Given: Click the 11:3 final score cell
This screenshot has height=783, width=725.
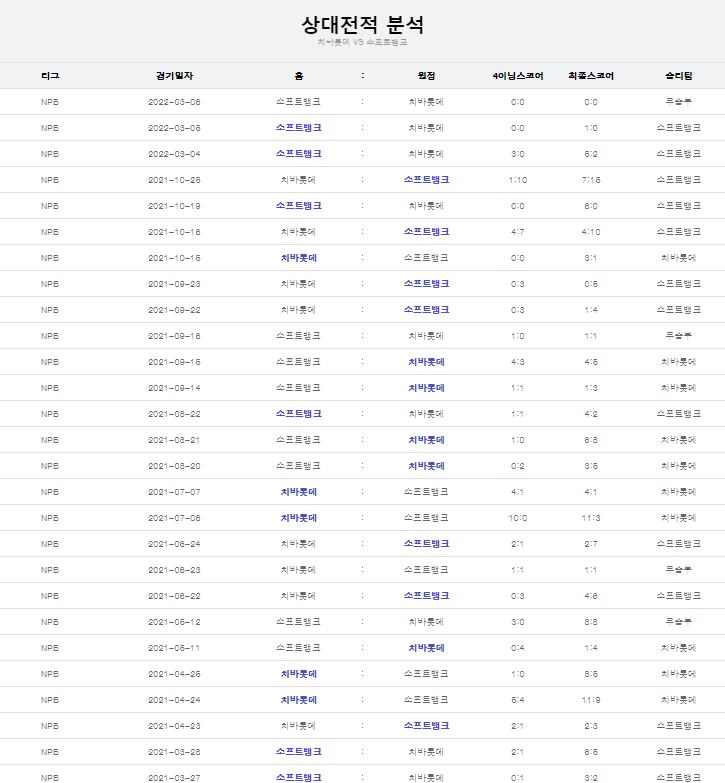Looking at the screenshot, I should pyautogui.click(x=591, y=518).
